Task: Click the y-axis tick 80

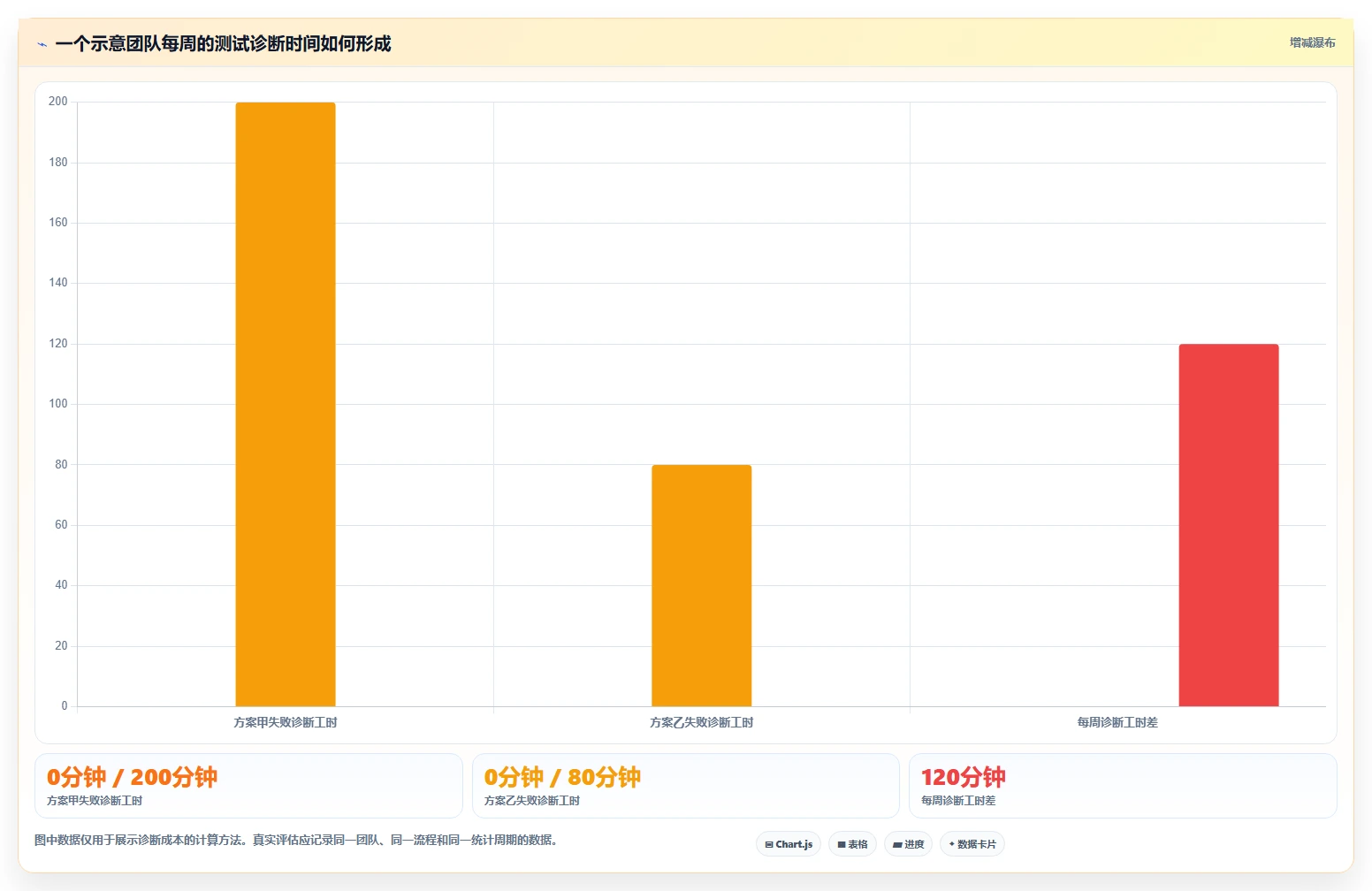Action: coord(61,464)
